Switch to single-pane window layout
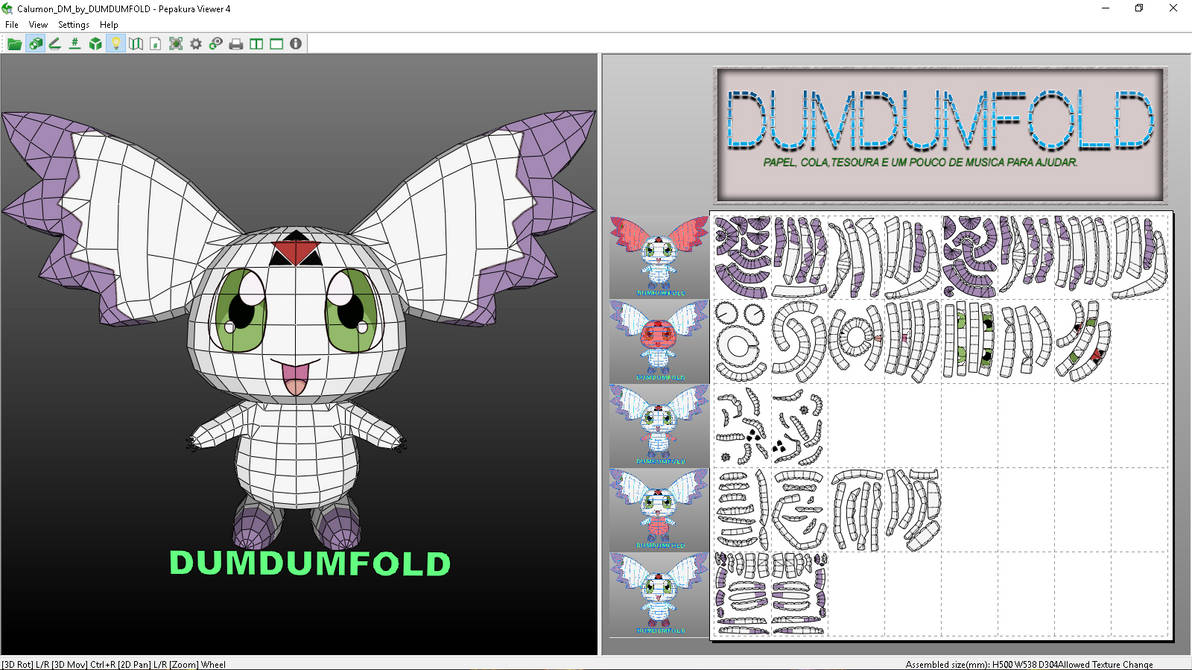Viewport: 1192px width, 670px height. 276,44
